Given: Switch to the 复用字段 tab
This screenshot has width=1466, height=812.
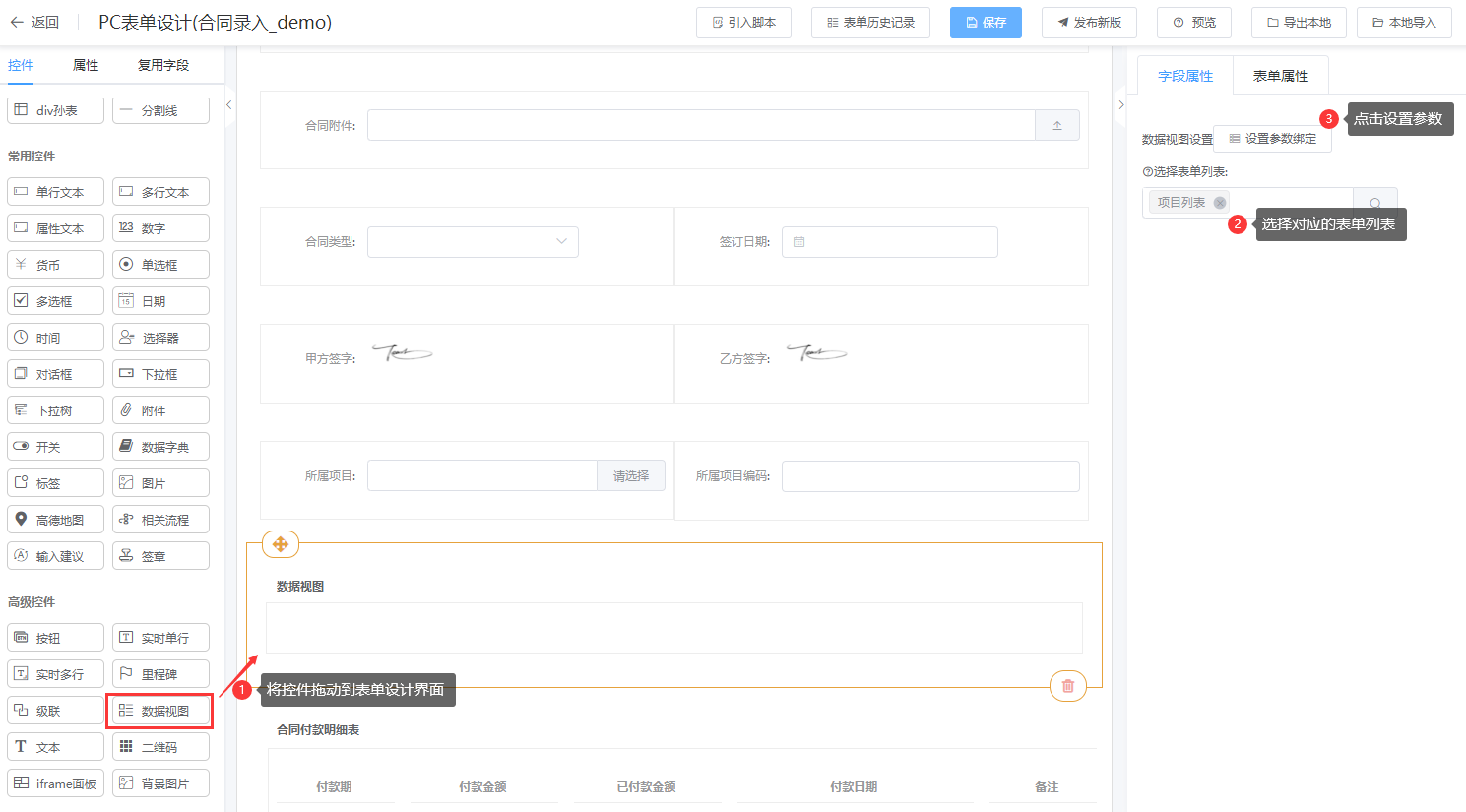Looking at the screenshot, I should coord(163,65).
